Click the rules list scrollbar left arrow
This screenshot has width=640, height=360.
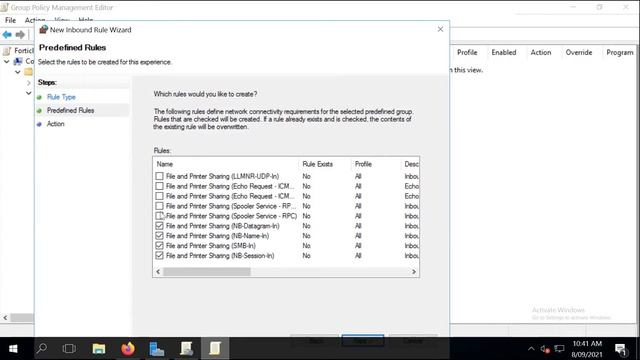coord(158,272)
